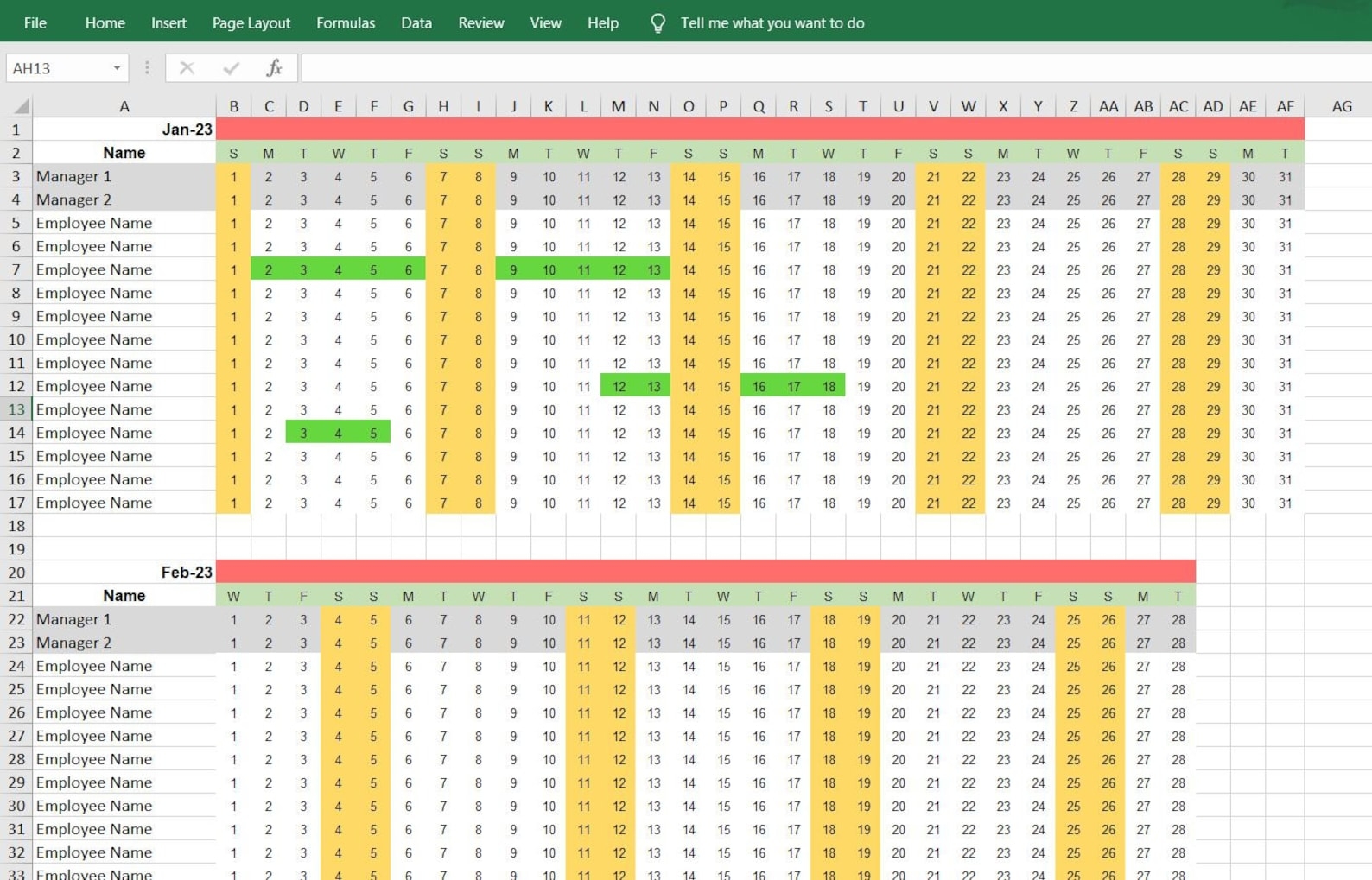Image resolution: width=1372 pixels, height=880 pixels.
Task: Click the red Jan-23 header bar
Action: [759, 130]
